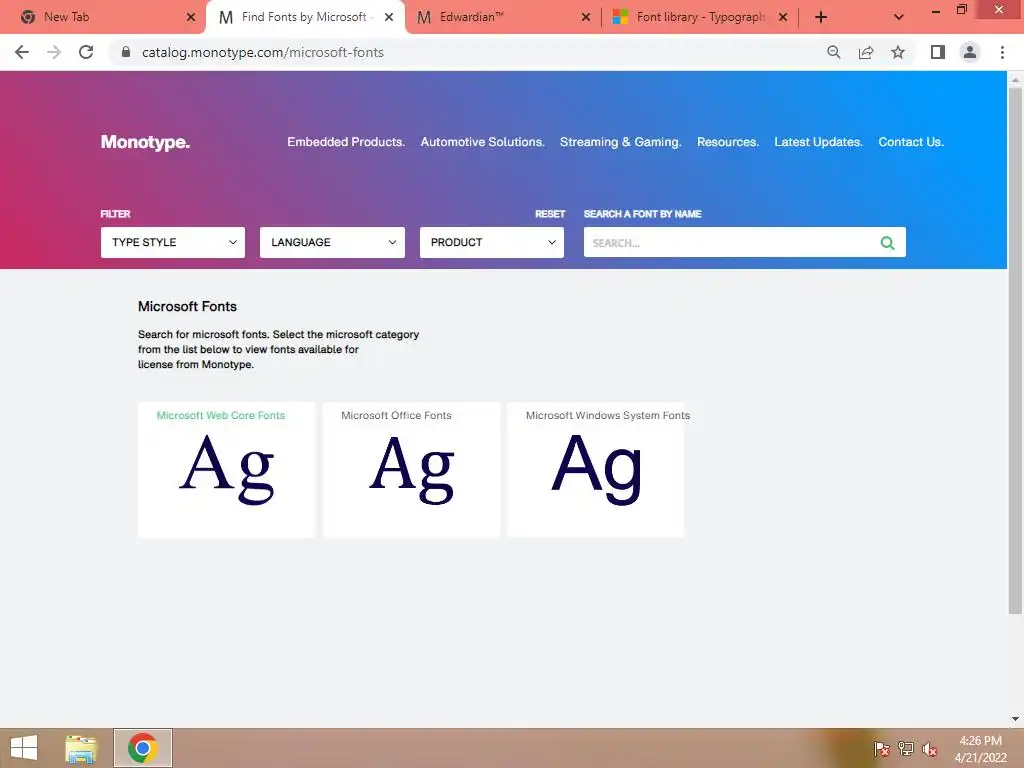Open Resources menu item

(x=728, y=142)
